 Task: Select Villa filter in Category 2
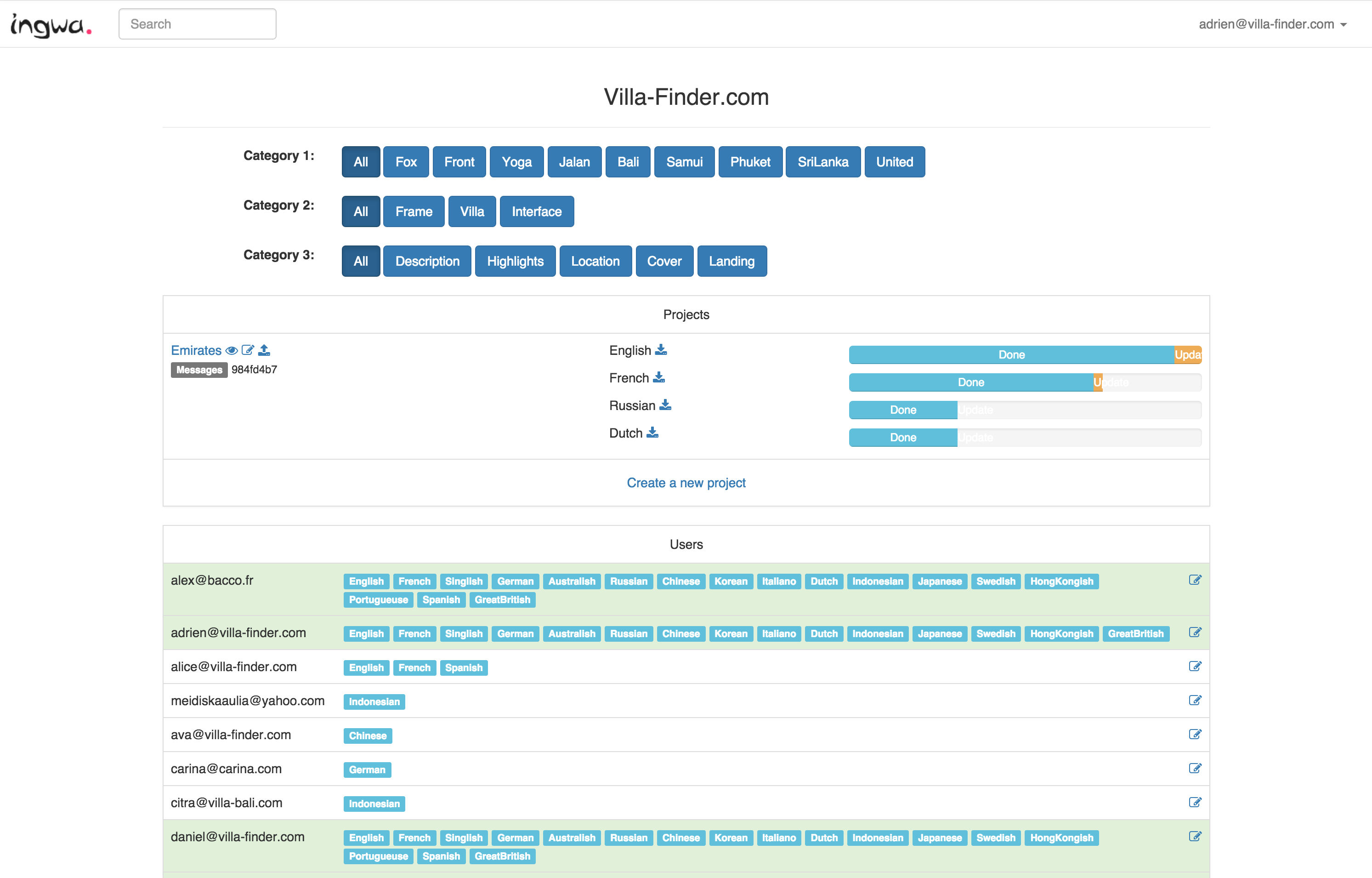coord(472,211)
